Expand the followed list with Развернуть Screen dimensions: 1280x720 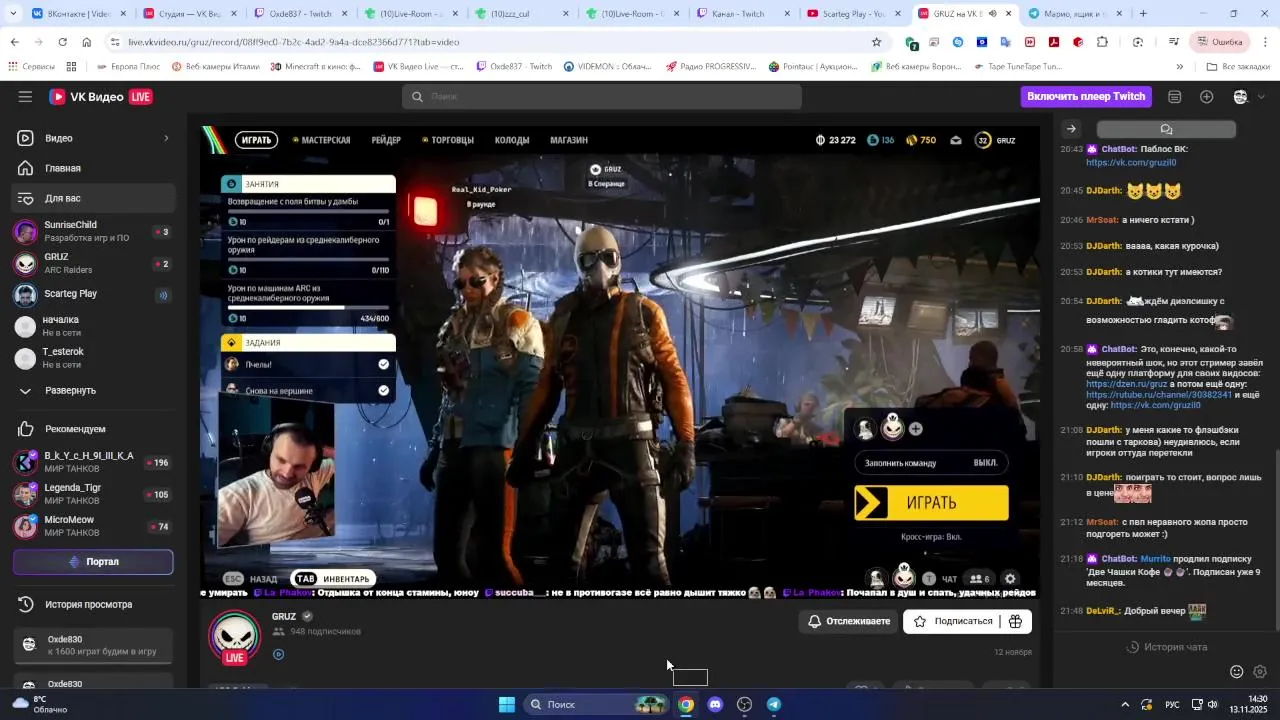[x=94, y=390]
